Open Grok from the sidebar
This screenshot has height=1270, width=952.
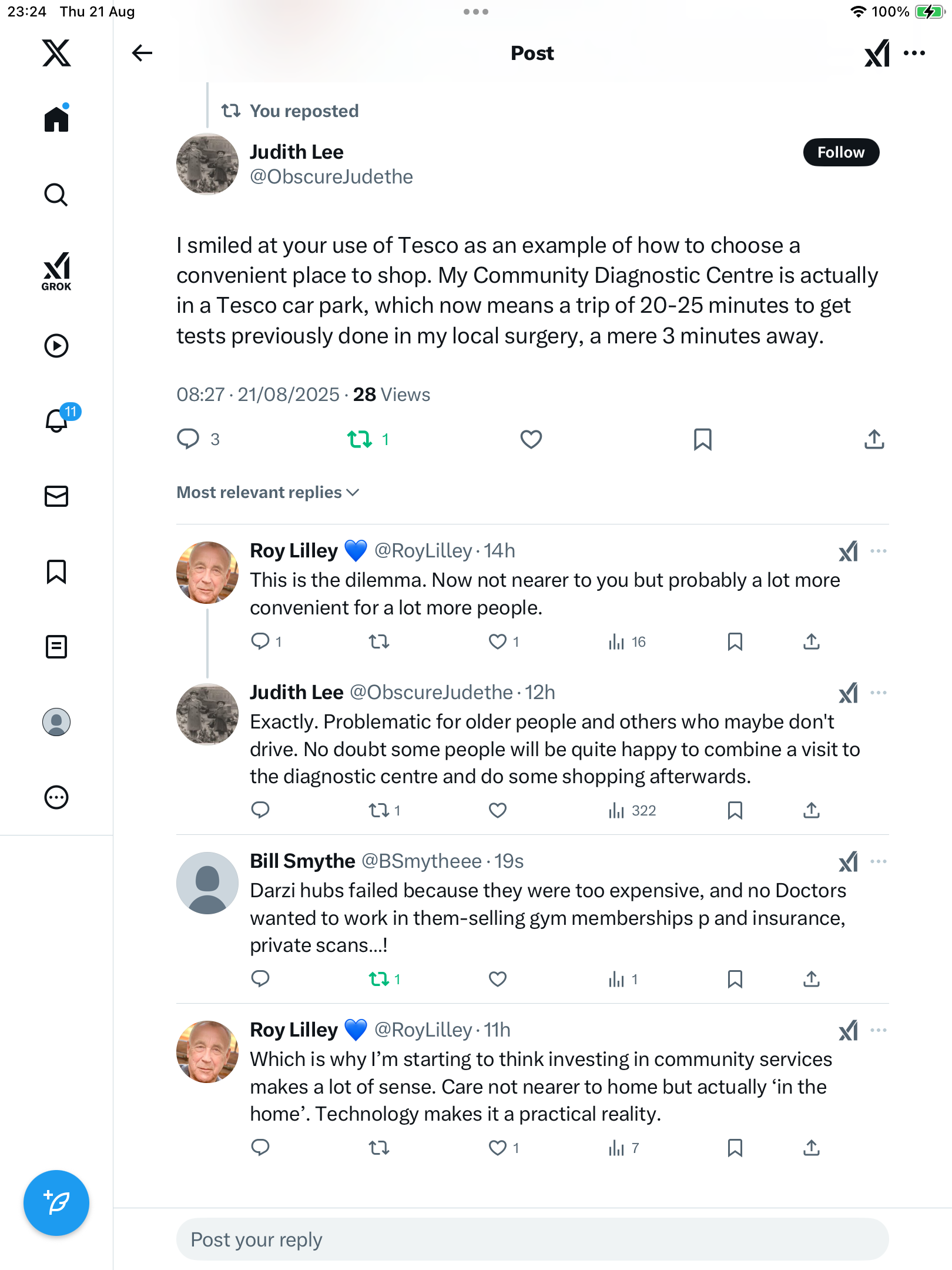coord(56,271)
